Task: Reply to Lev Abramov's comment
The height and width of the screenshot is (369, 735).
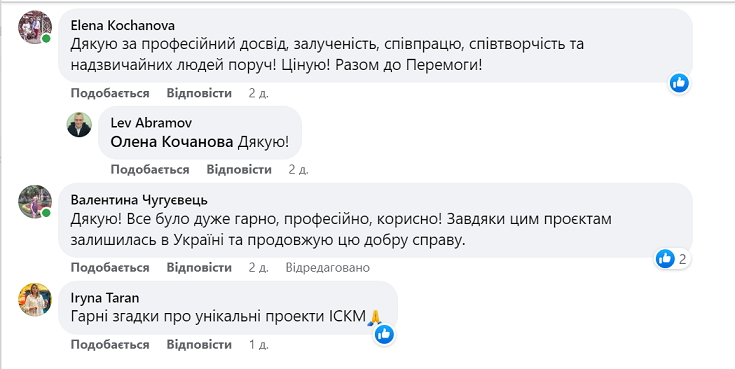Action: pos(239,170)
